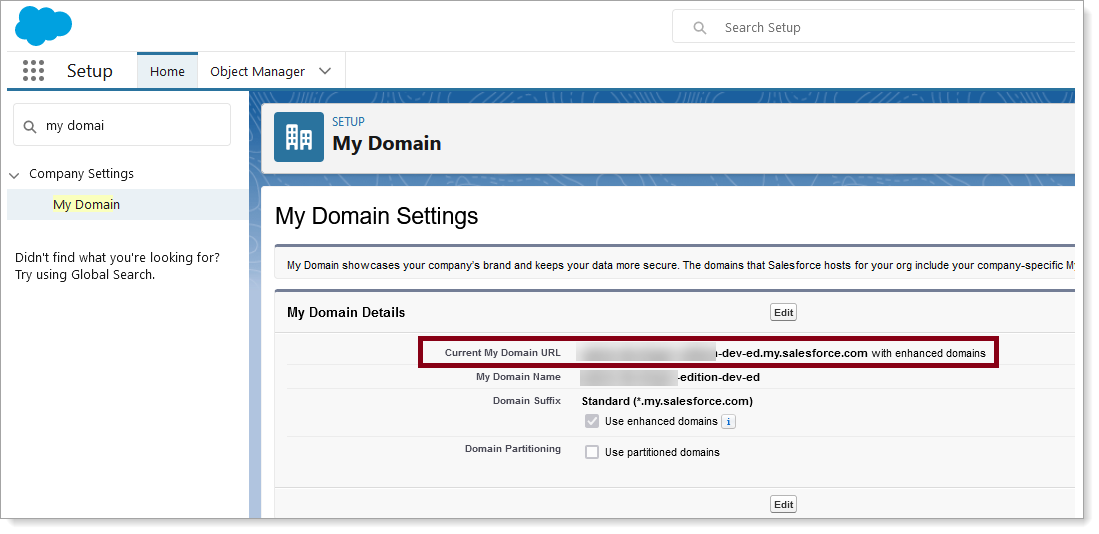
Task: Click the My Domain Name label
Action: point(519,377)
